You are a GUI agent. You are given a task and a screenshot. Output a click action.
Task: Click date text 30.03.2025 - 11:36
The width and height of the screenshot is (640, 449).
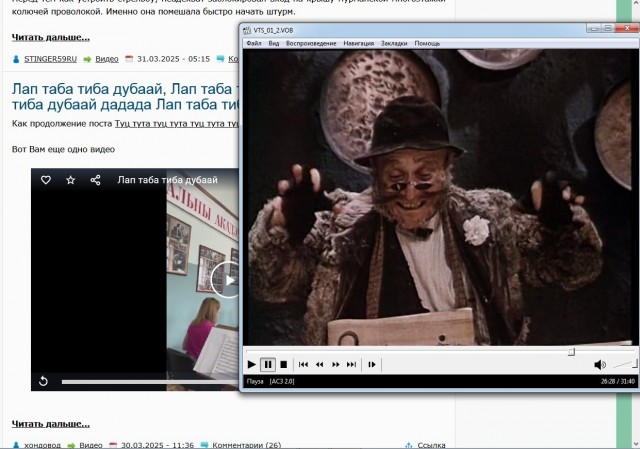pyautogui.click(x=157, y=445)
